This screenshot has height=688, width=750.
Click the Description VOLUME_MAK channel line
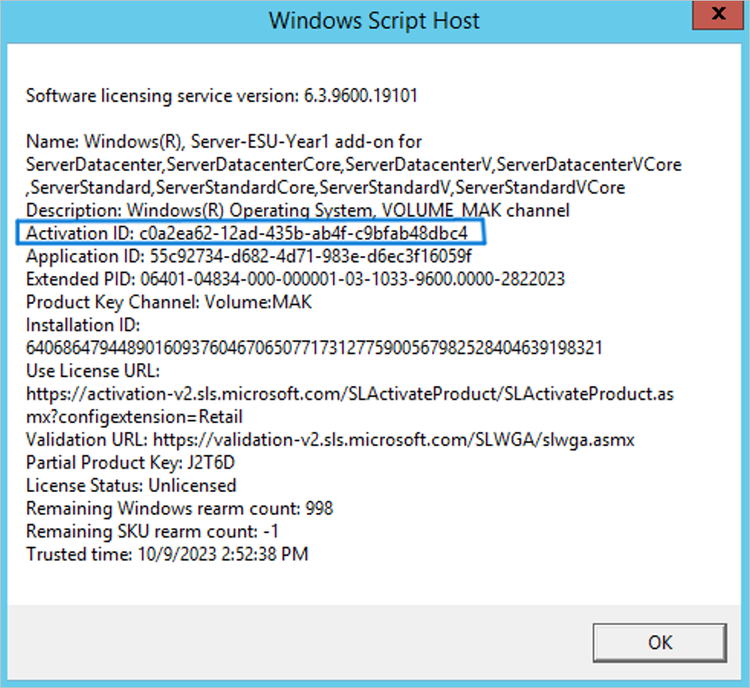click(297, 210)
